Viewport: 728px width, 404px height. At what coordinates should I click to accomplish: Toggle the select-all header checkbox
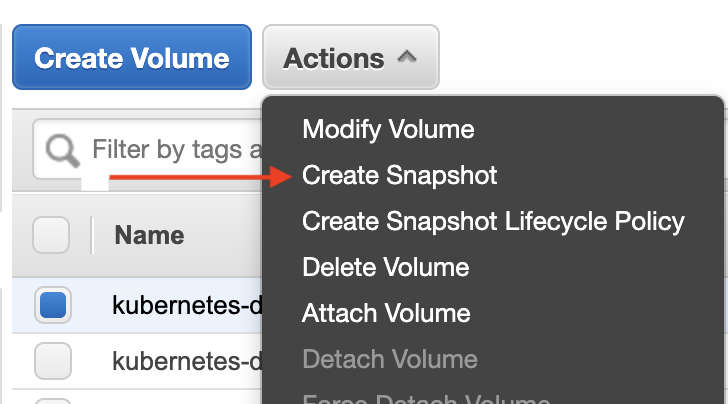[51, 235]
